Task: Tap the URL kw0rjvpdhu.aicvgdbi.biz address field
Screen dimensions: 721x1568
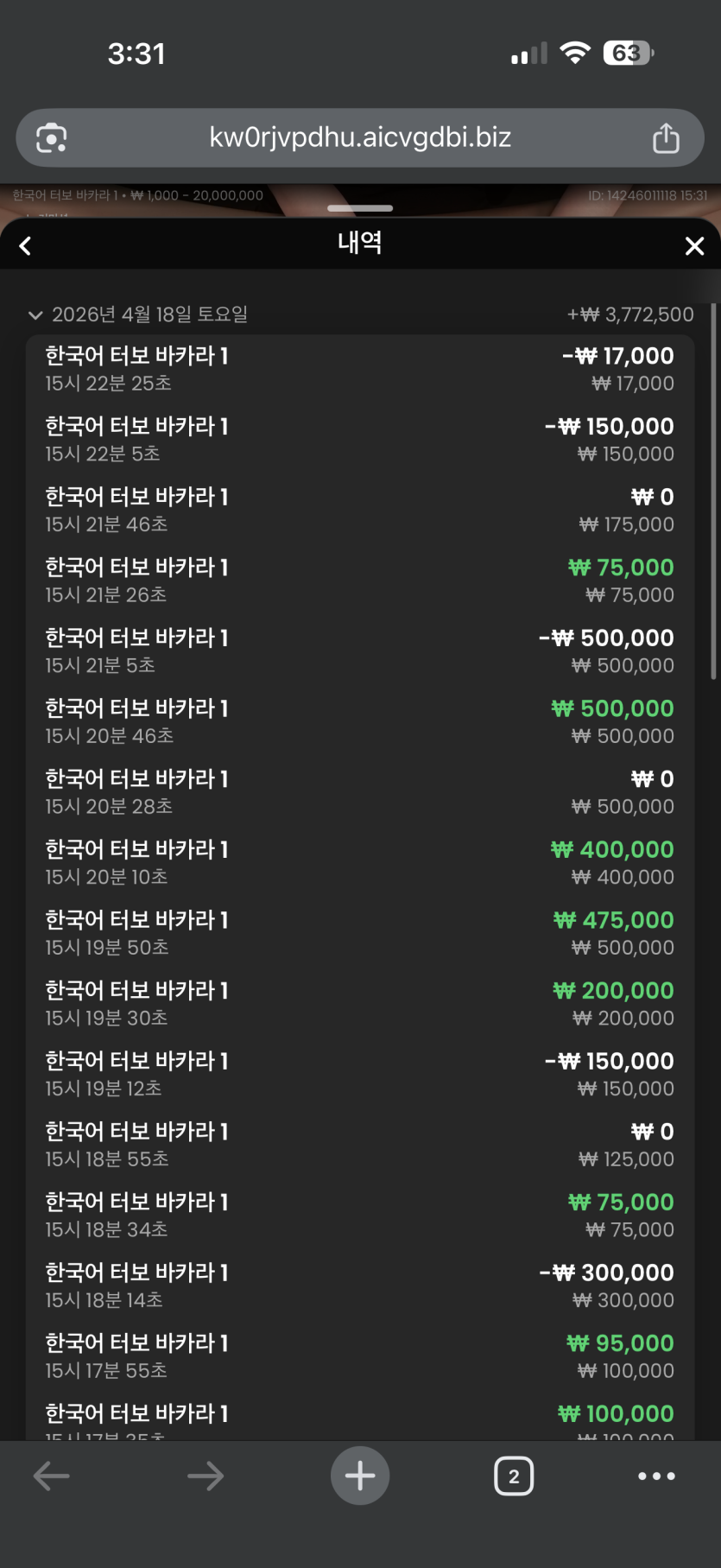Action: pyautogui.click(x=360, y=138)
